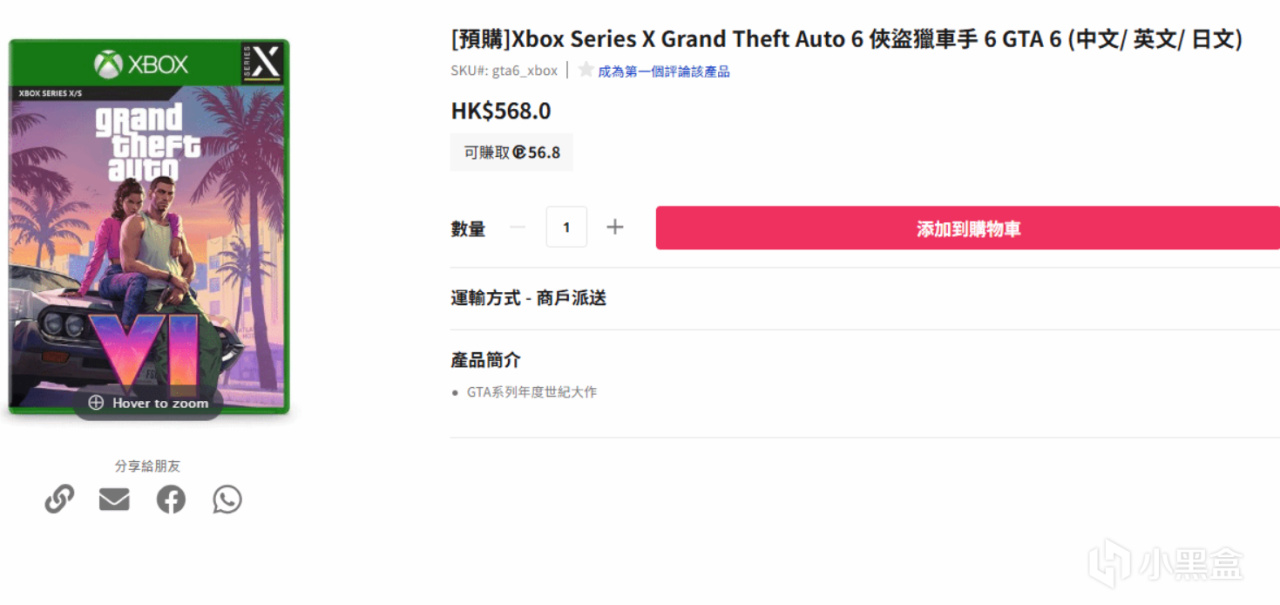
Task: Click the coin icon in the rewards badge
Action: pos(519,153)
